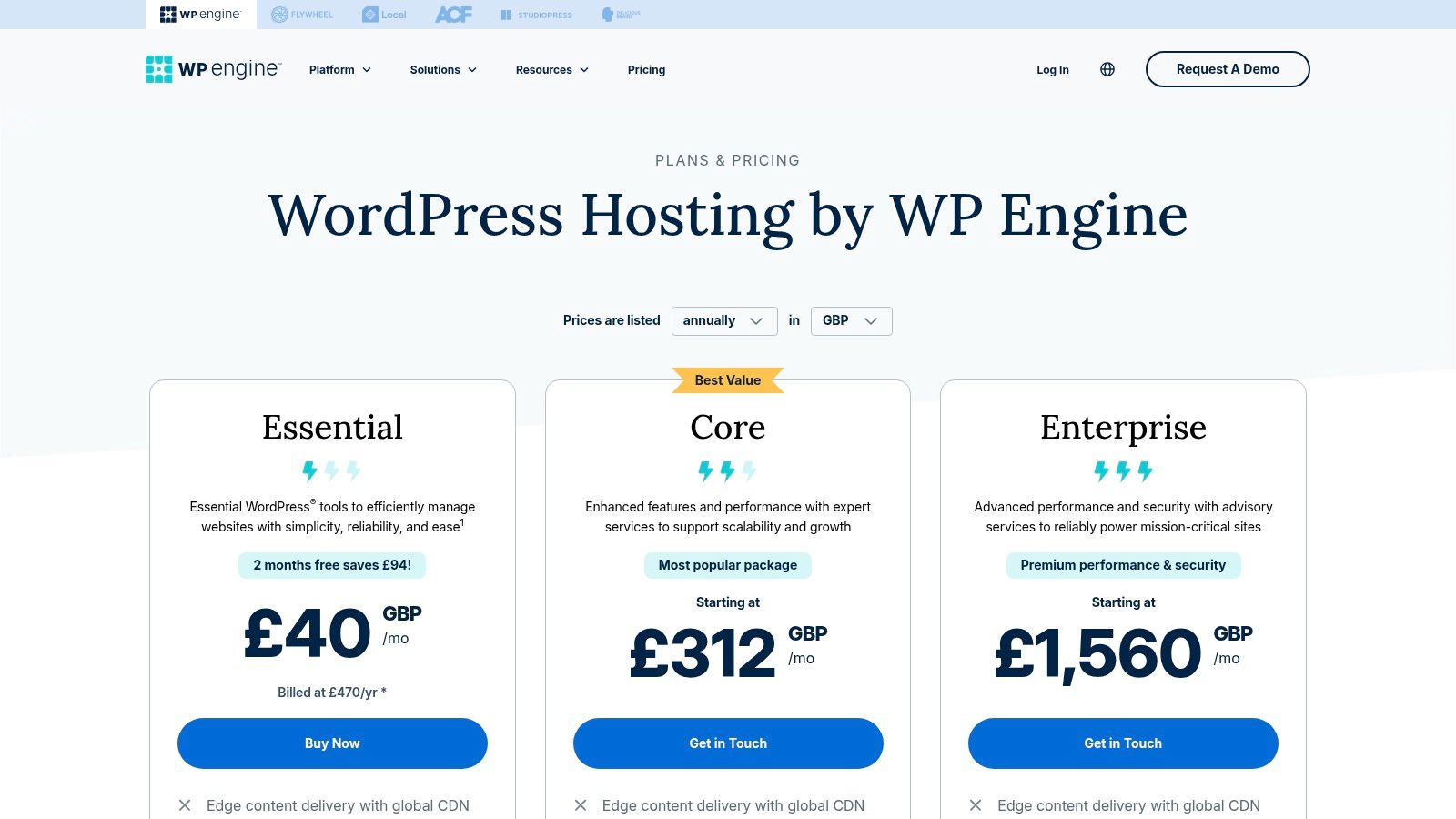Click the £40 Essential price

(x=308, y=633)
